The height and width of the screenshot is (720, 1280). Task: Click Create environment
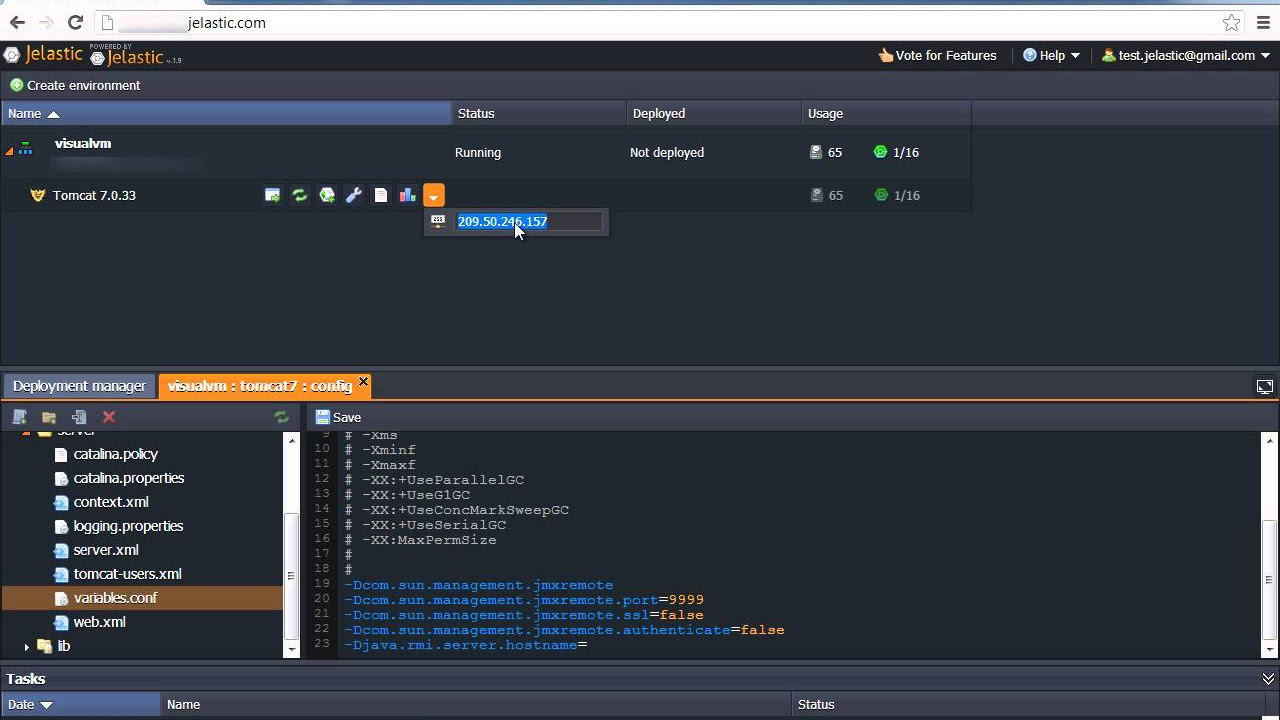click(75, 85)
